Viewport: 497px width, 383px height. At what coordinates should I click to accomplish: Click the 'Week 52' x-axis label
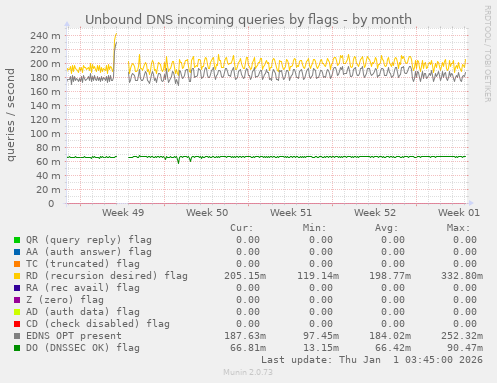pos(375,213)
